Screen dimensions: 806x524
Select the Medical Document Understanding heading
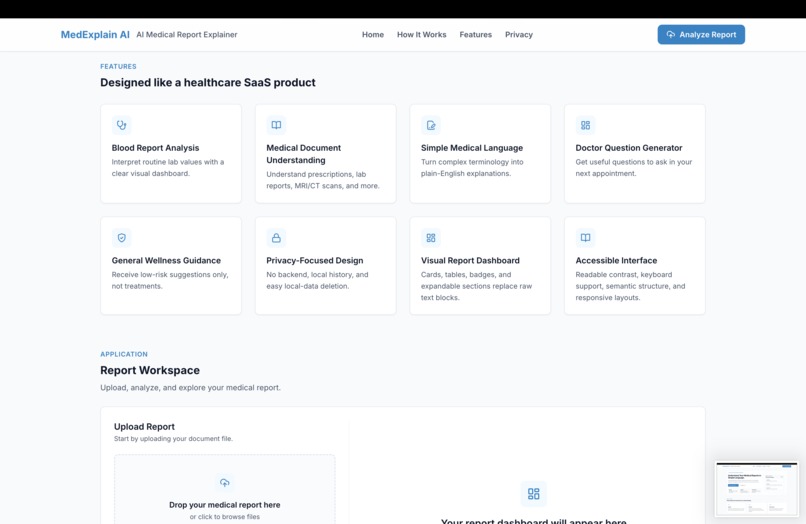tap(304, 154)
